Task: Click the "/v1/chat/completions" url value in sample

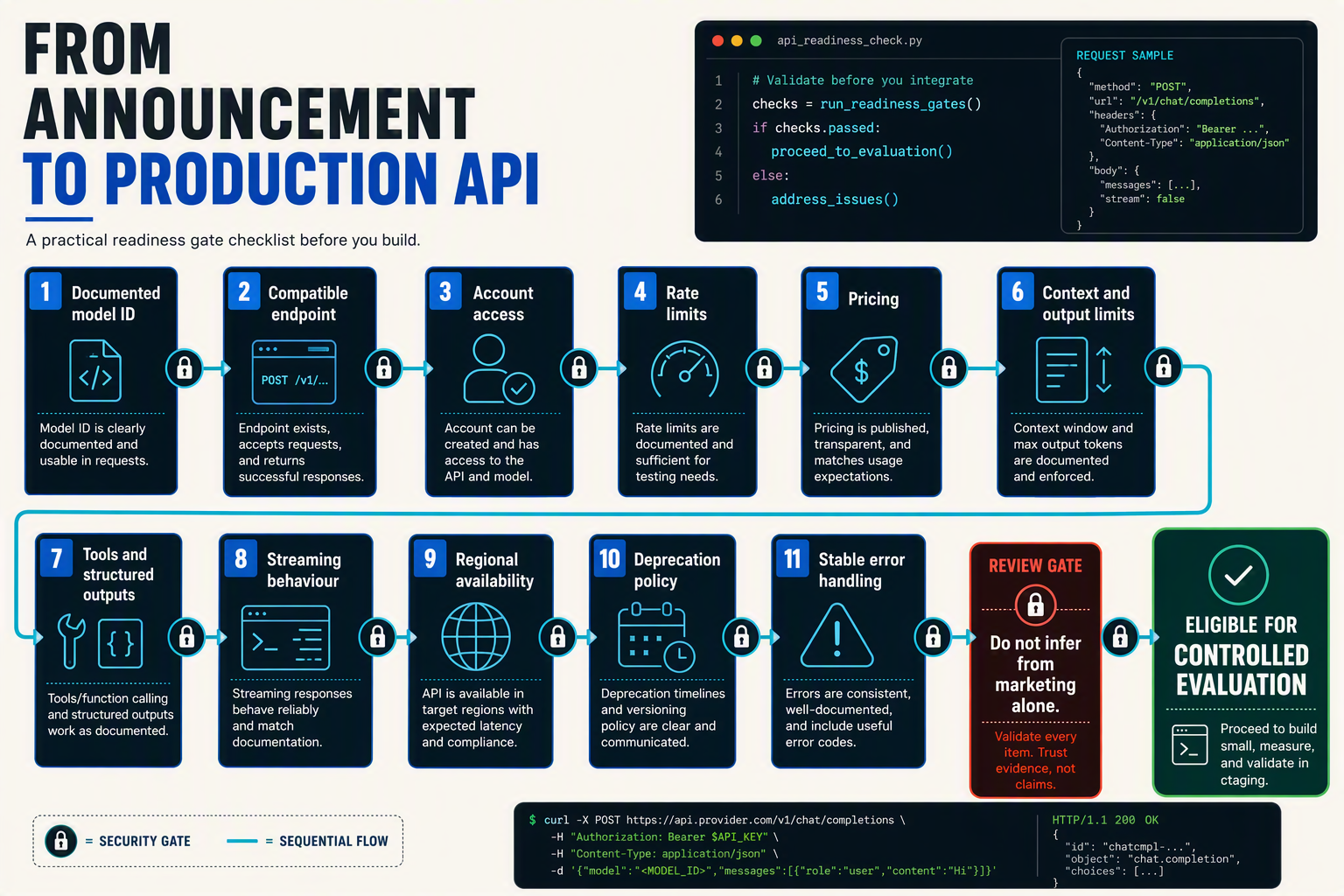Action: (x=1195, y=101)
